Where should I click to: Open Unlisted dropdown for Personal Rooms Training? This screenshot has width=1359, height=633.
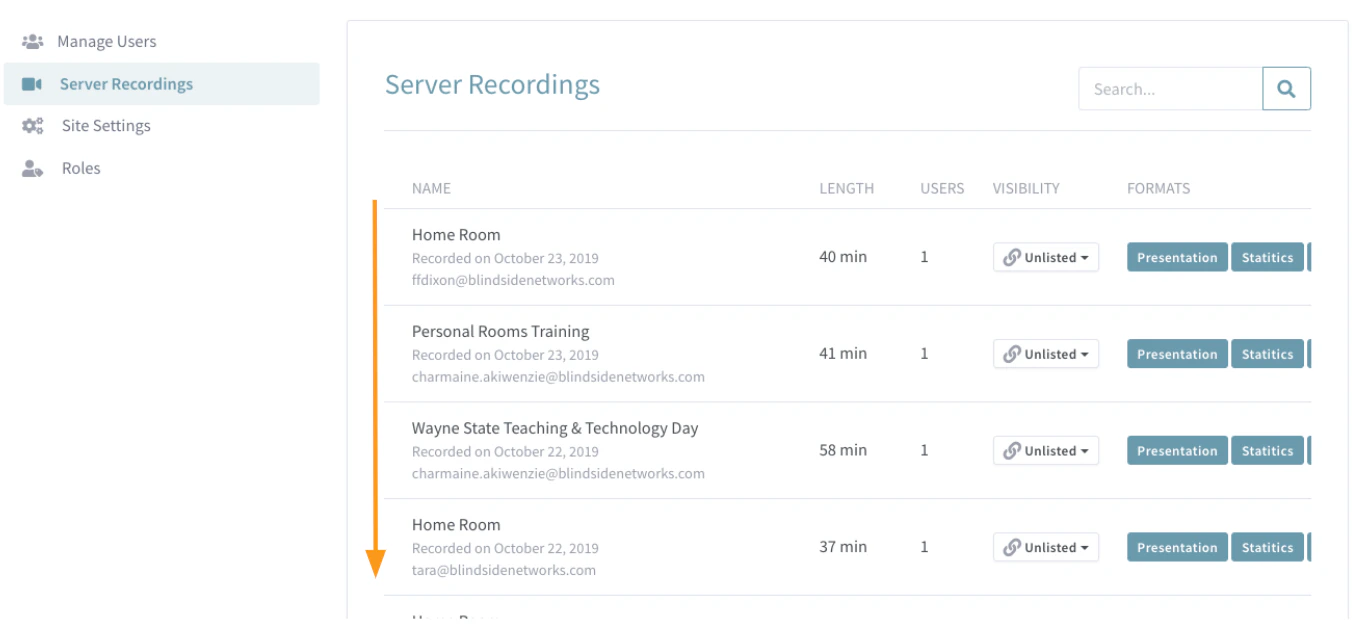point(1045,354)
